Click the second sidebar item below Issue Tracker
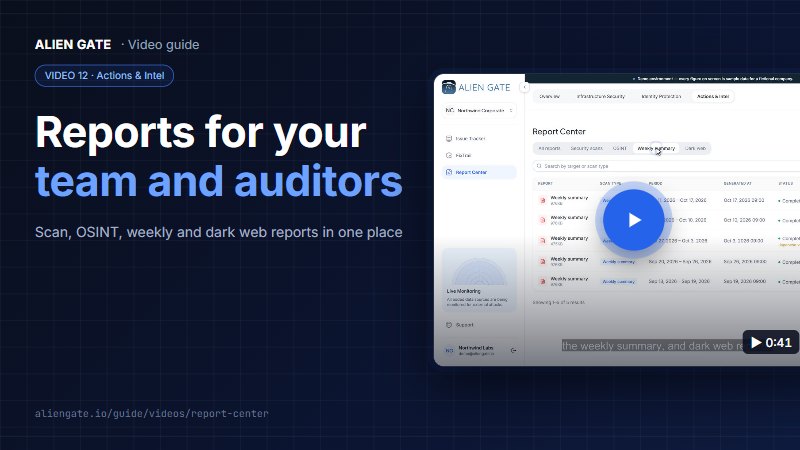The width and height of the screenshot is (800, 450). [479, 155]
